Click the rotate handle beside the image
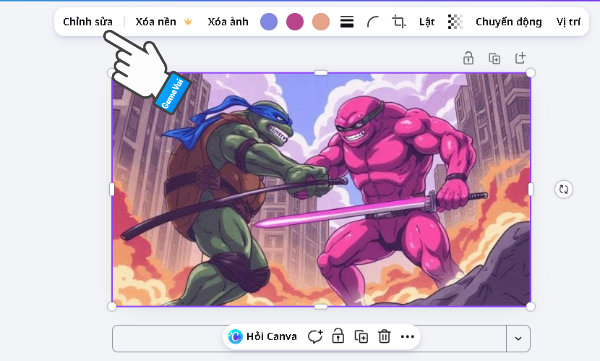 pos(563,189)
